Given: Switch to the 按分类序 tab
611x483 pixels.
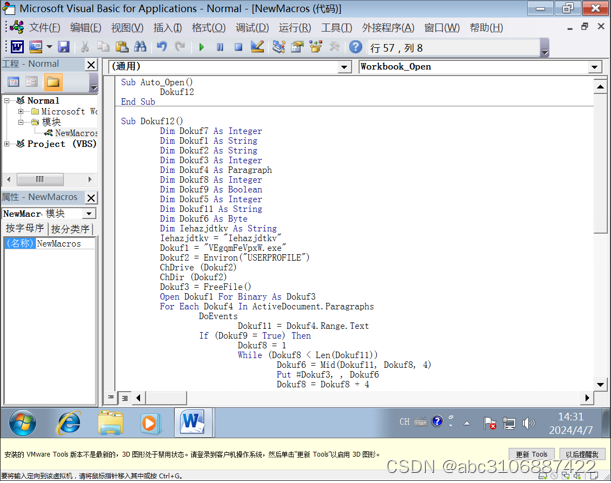Looking at the screenshot, I should point(70,229).
